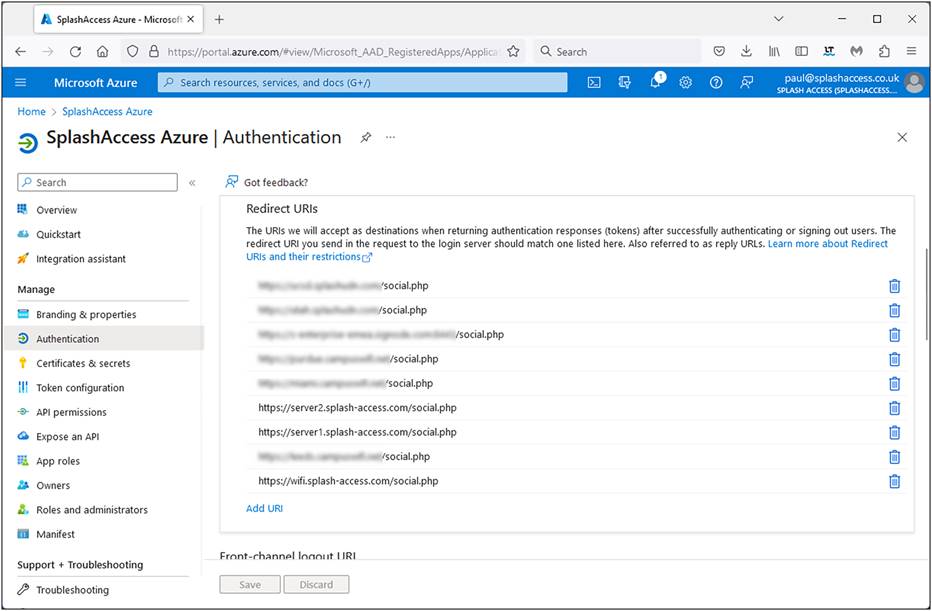Click SplashAccess Azure breadcrumb link

[x=107, y=112]
